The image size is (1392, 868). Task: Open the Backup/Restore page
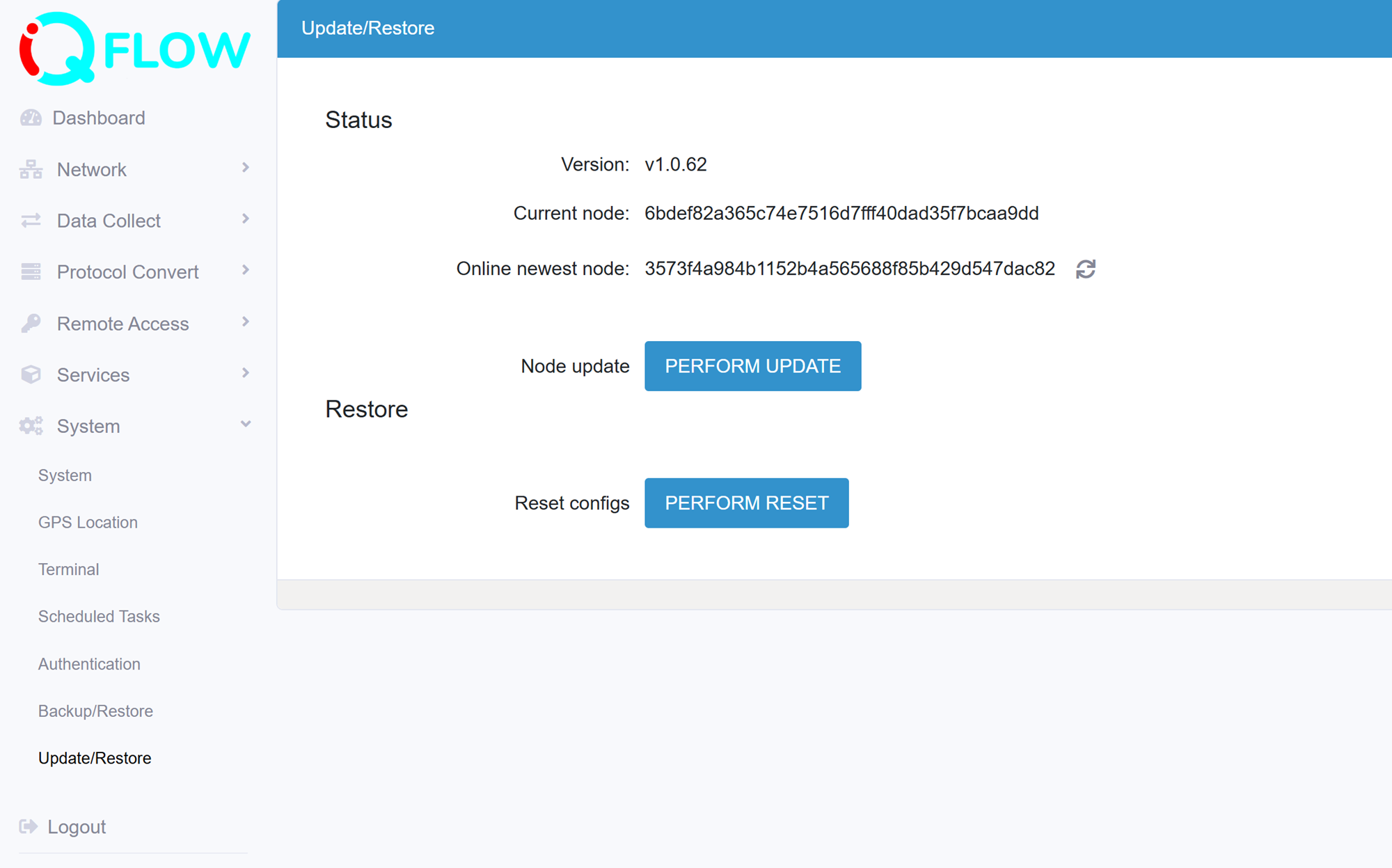tap(95, 711)
